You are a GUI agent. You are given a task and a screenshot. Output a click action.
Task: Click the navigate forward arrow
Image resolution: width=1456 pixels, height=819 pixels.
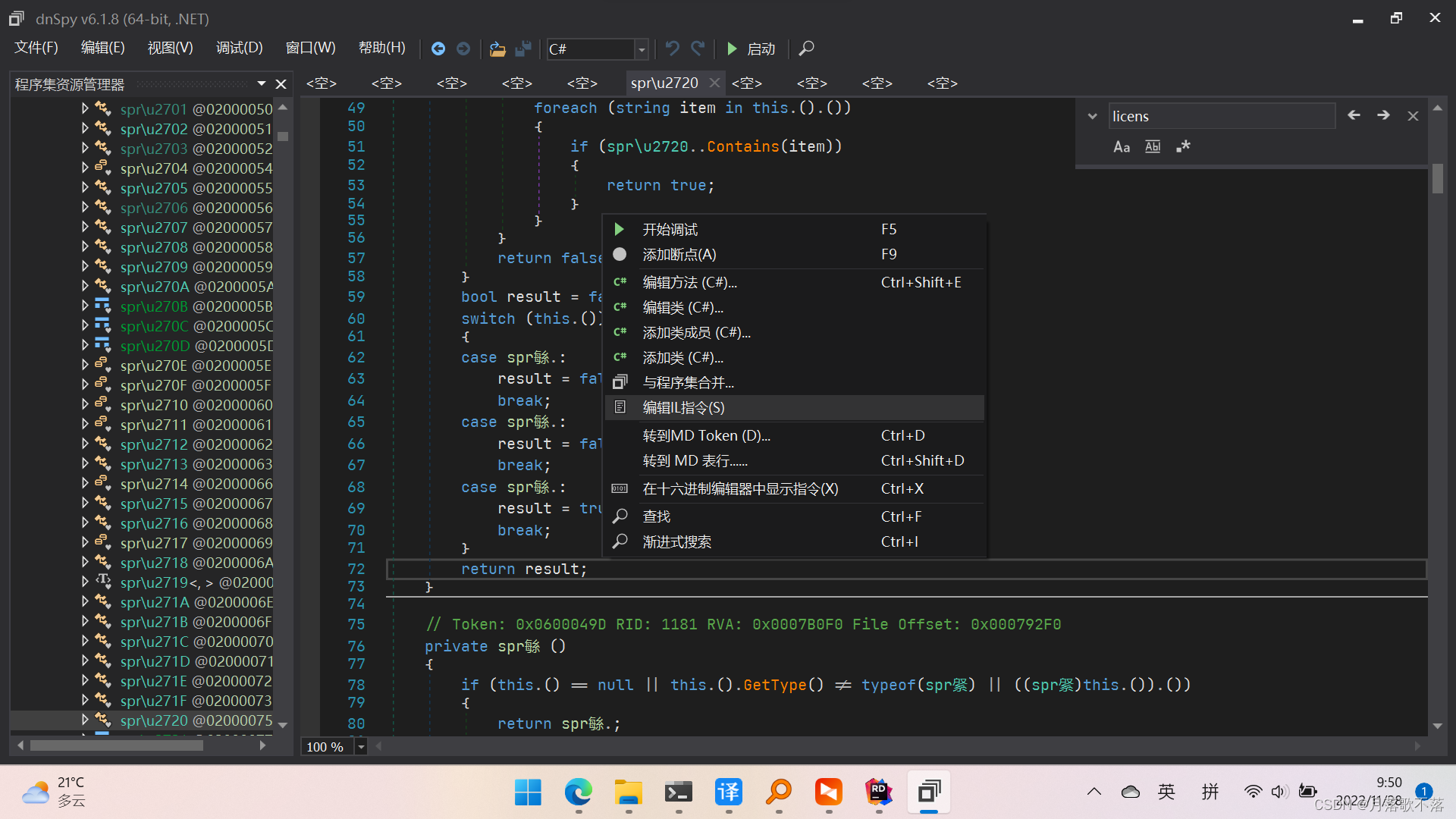point(463,49)
